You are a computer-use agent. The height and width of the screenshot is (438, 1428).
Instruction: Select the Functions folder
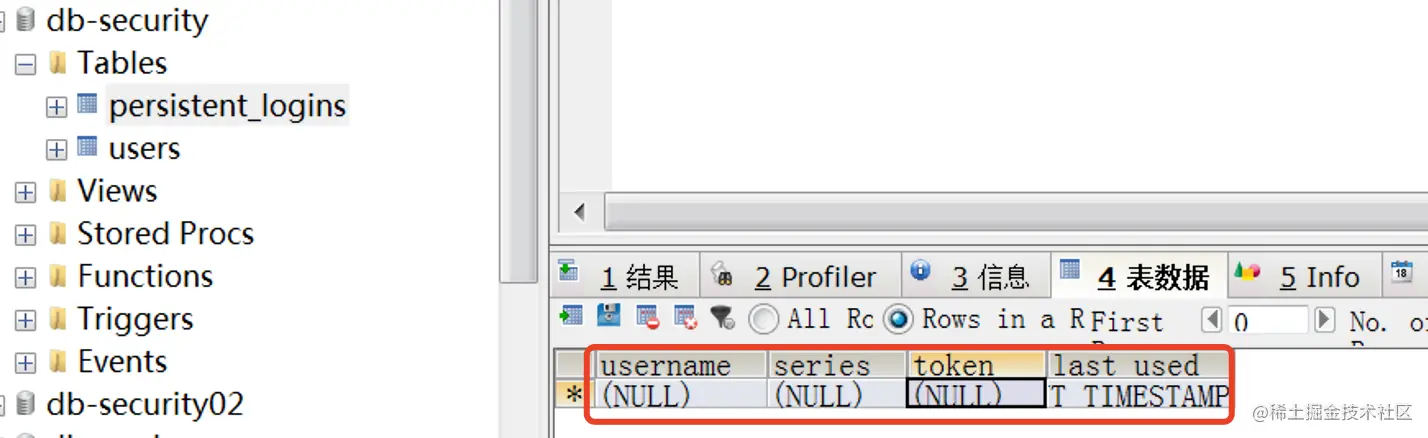click(x=145, y=276)
